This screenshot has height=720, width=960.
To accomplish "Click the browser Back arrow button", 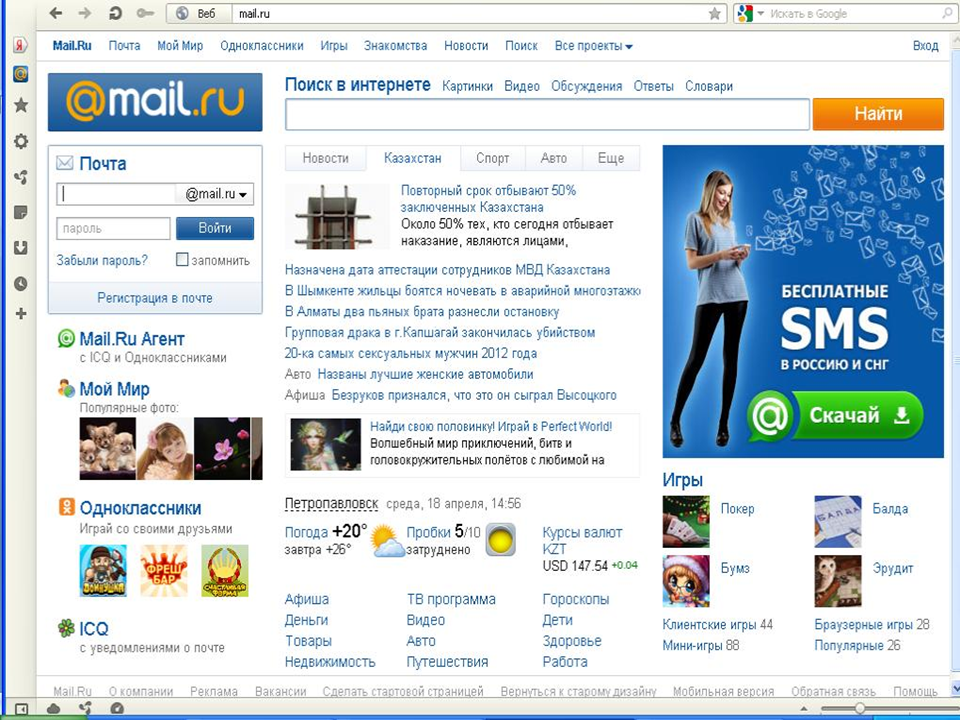I will [x=56, y=13].
